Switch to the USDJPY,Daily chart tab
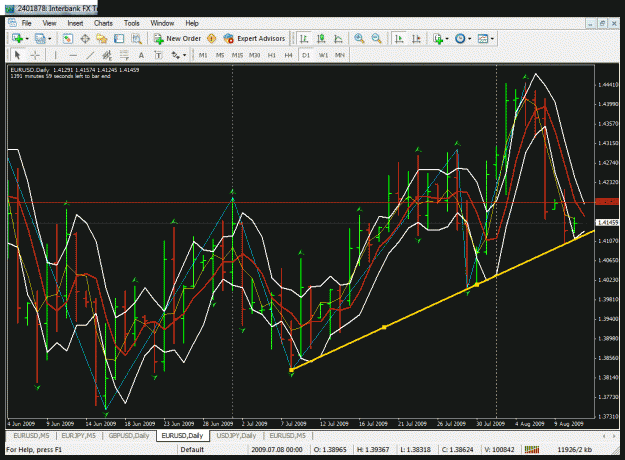Screen dimensions: 625x460 pos(236,436)
